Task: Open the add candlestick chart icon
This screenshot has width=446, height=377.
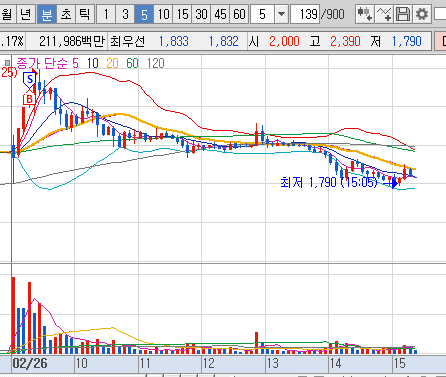Action: click(x=364, y=14)
